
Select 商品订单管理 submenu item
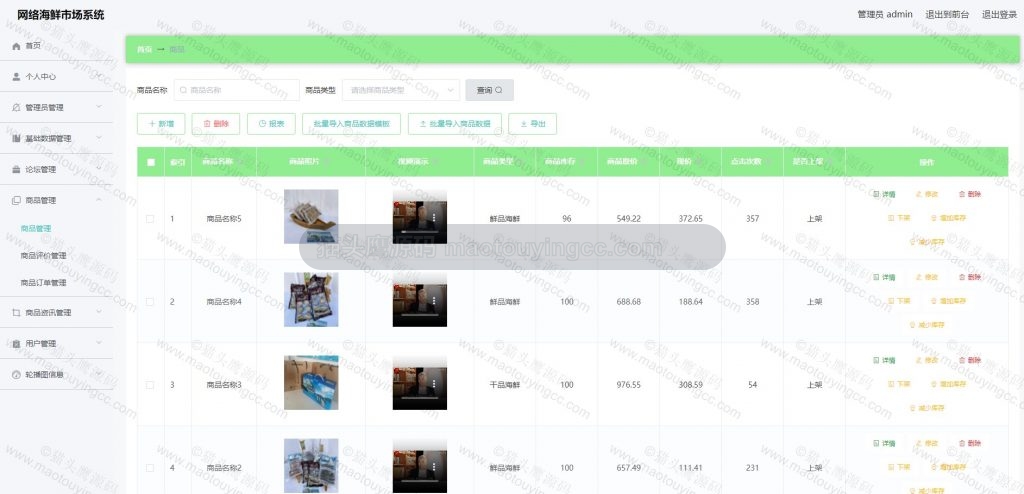(x=44, y=283)
